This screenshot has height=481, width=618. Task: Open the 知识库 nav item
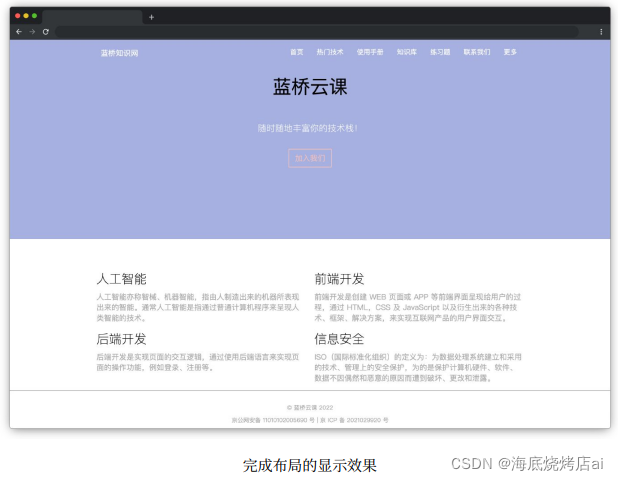pos(406,52)
